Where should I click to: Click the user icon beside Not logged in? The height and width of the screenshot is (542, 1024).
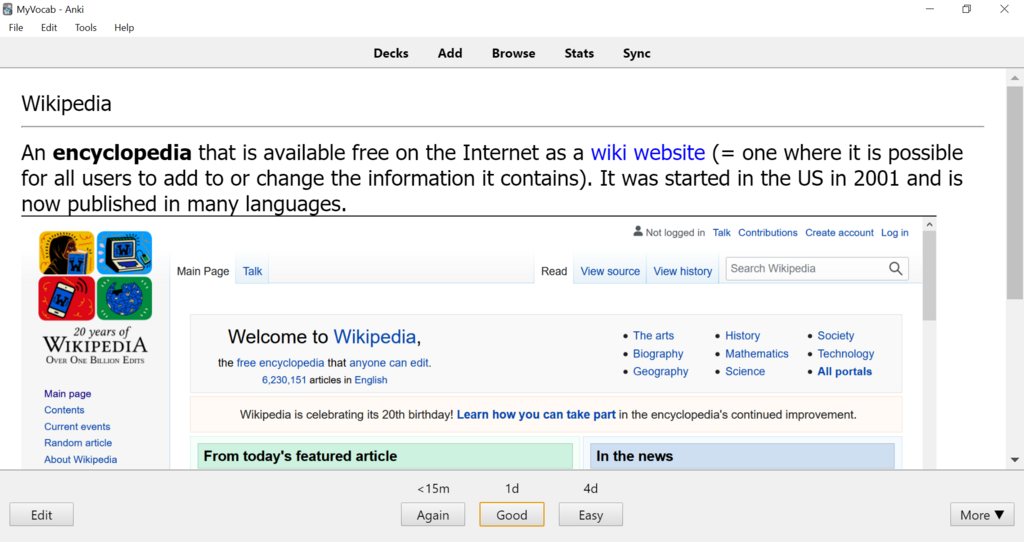638,231
